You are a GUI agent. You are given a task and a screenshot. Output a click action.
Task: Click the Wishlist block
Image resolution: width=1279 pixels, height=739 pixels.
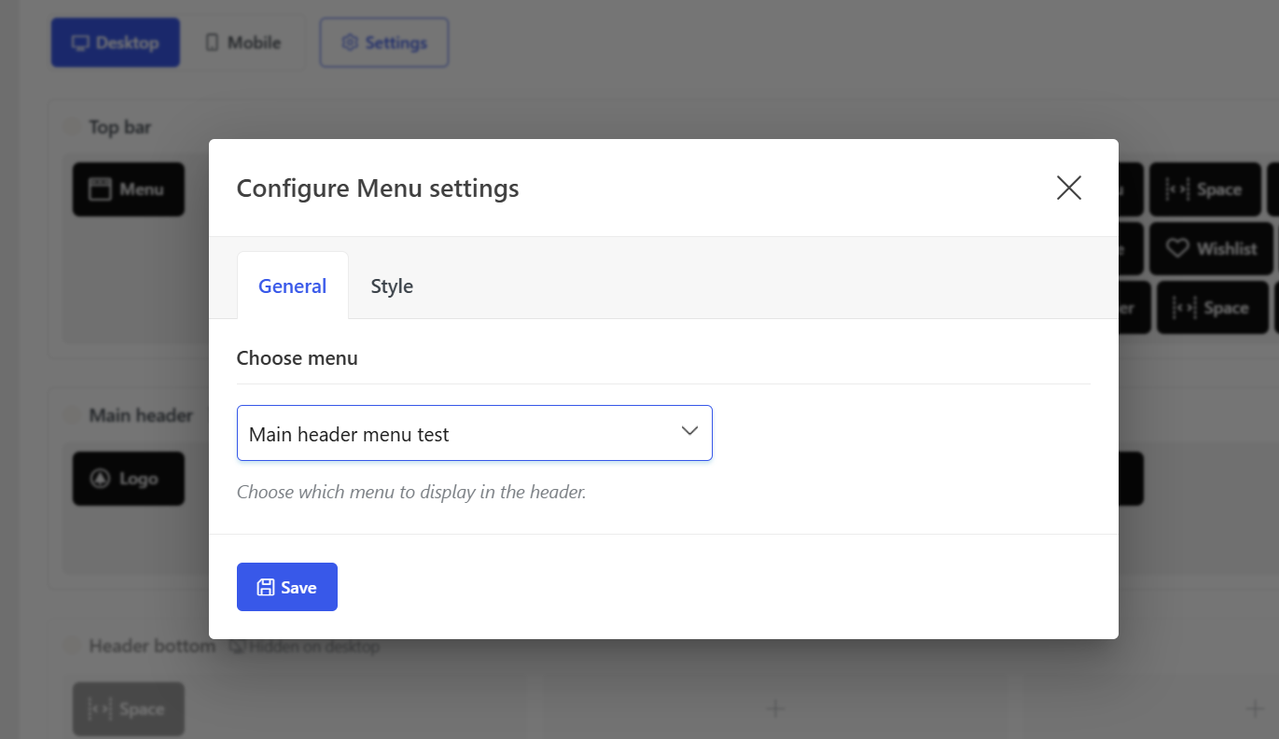1211,248
